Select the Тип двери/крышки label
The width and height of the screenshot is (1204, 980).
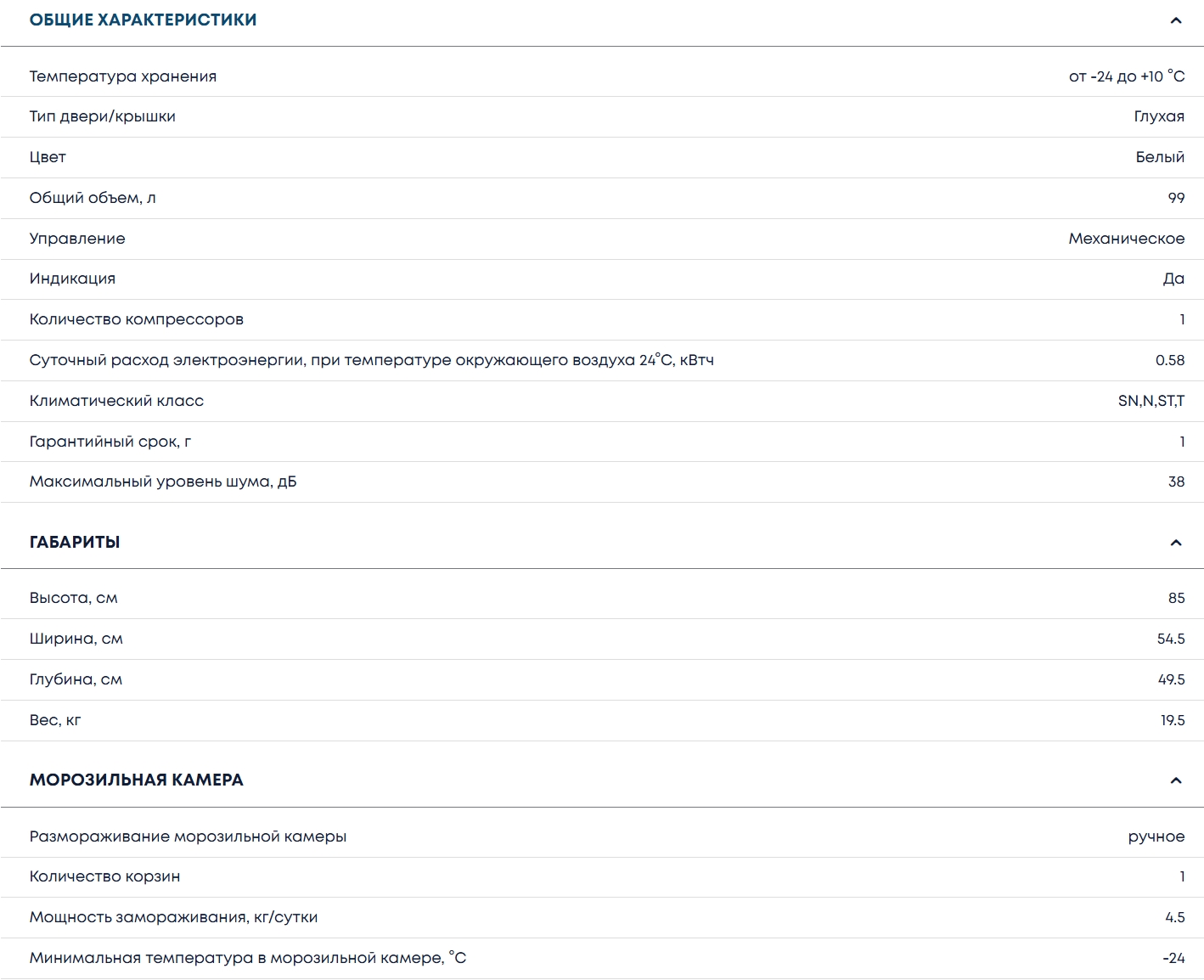103,116
